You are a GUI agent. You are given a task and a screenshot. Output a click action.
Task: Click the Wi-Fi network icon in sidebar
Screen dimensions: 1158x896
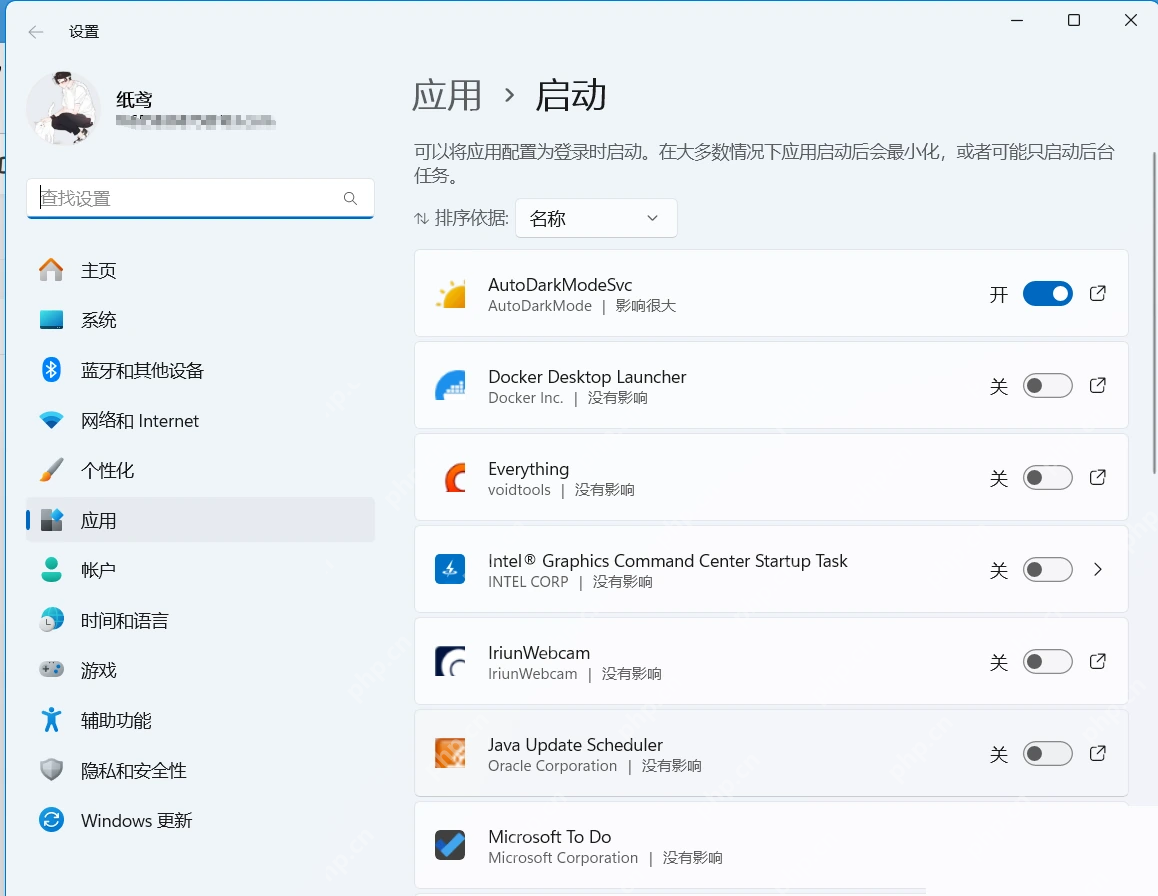click(x=51, y=420)
